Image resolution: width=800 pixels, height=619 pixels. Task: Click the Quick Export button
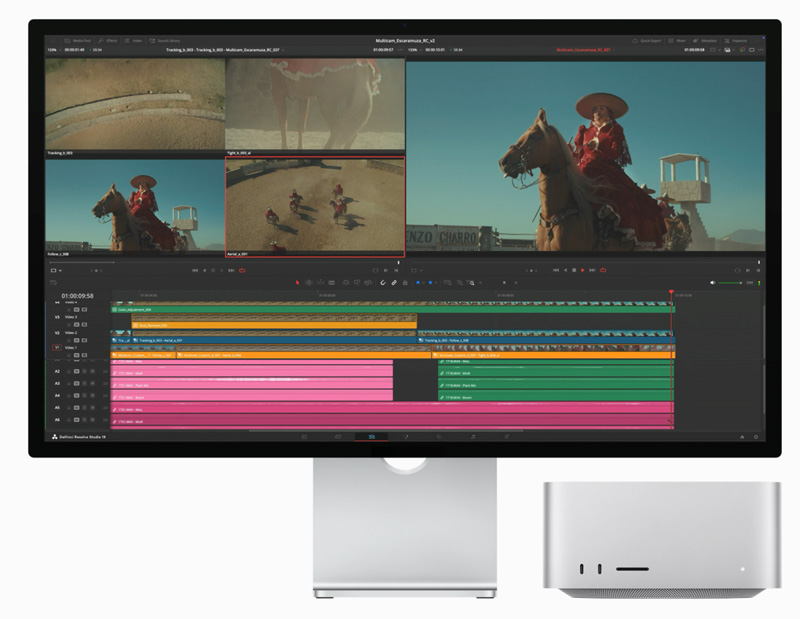646,40
